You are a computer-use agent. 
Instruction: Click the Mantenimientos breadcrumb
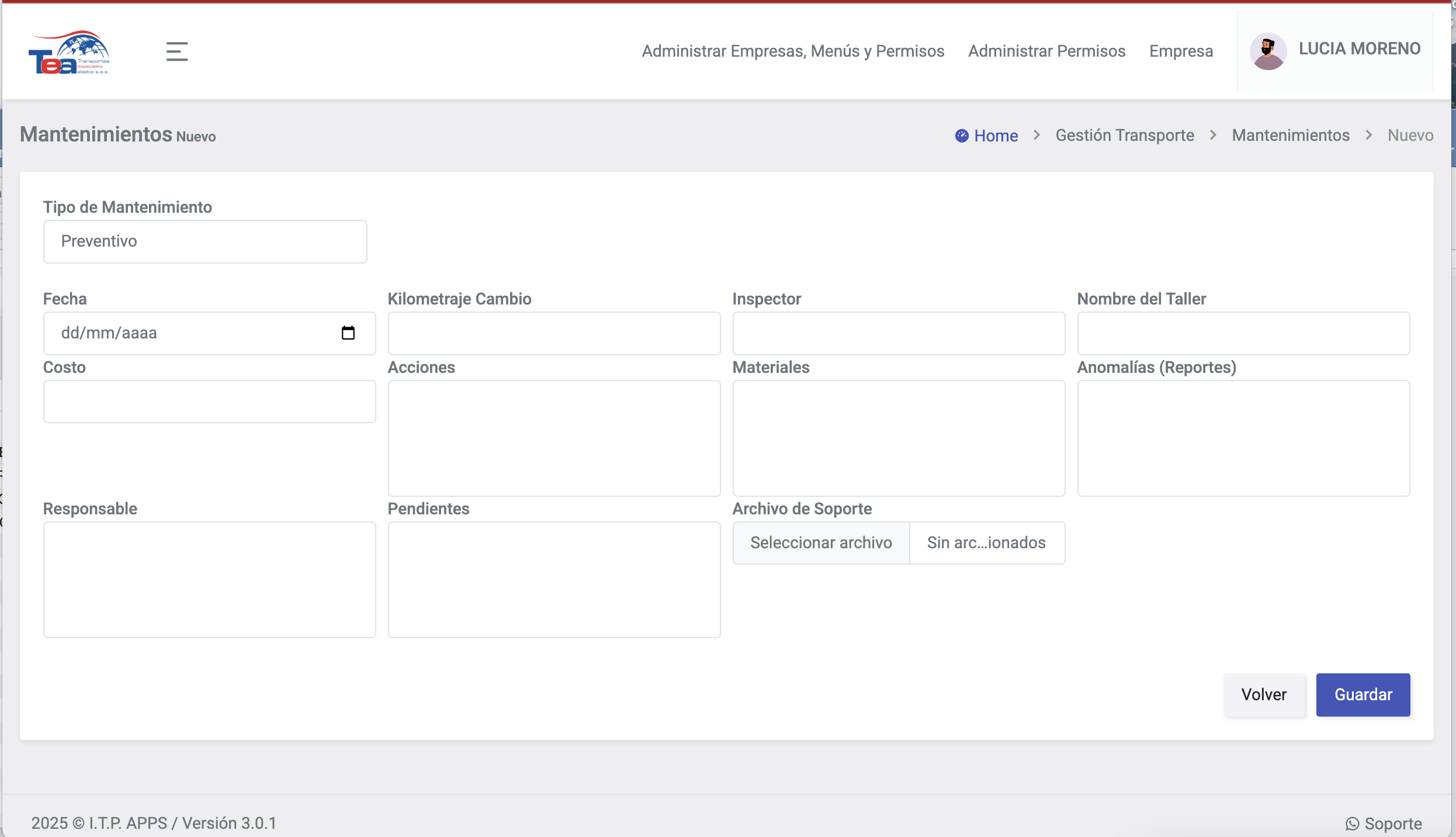1291,136
